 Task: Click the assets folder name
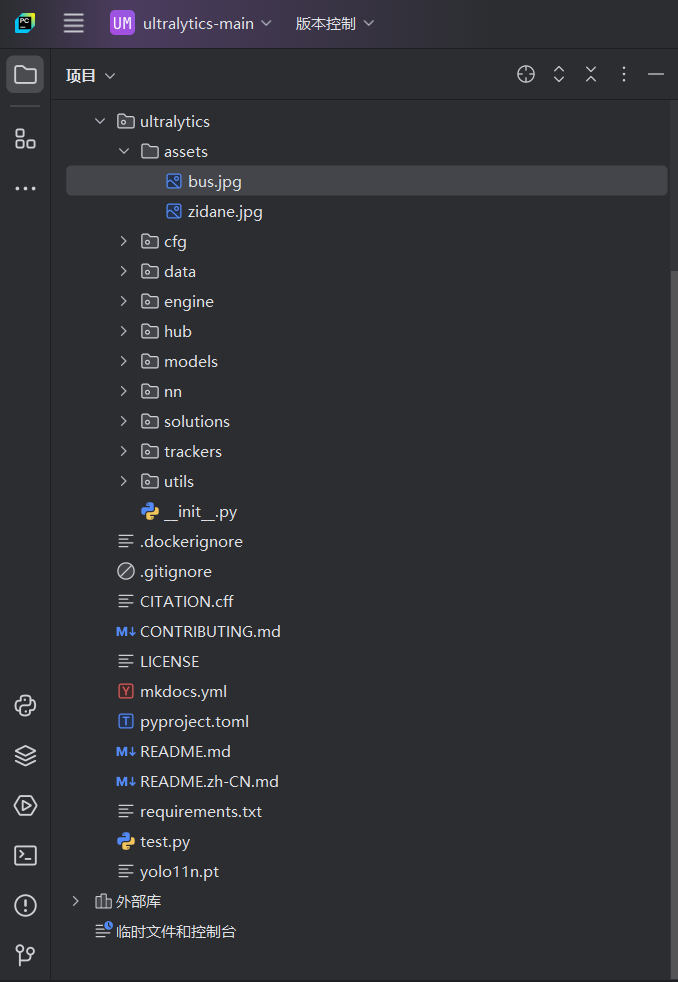(x=185, y=152)
